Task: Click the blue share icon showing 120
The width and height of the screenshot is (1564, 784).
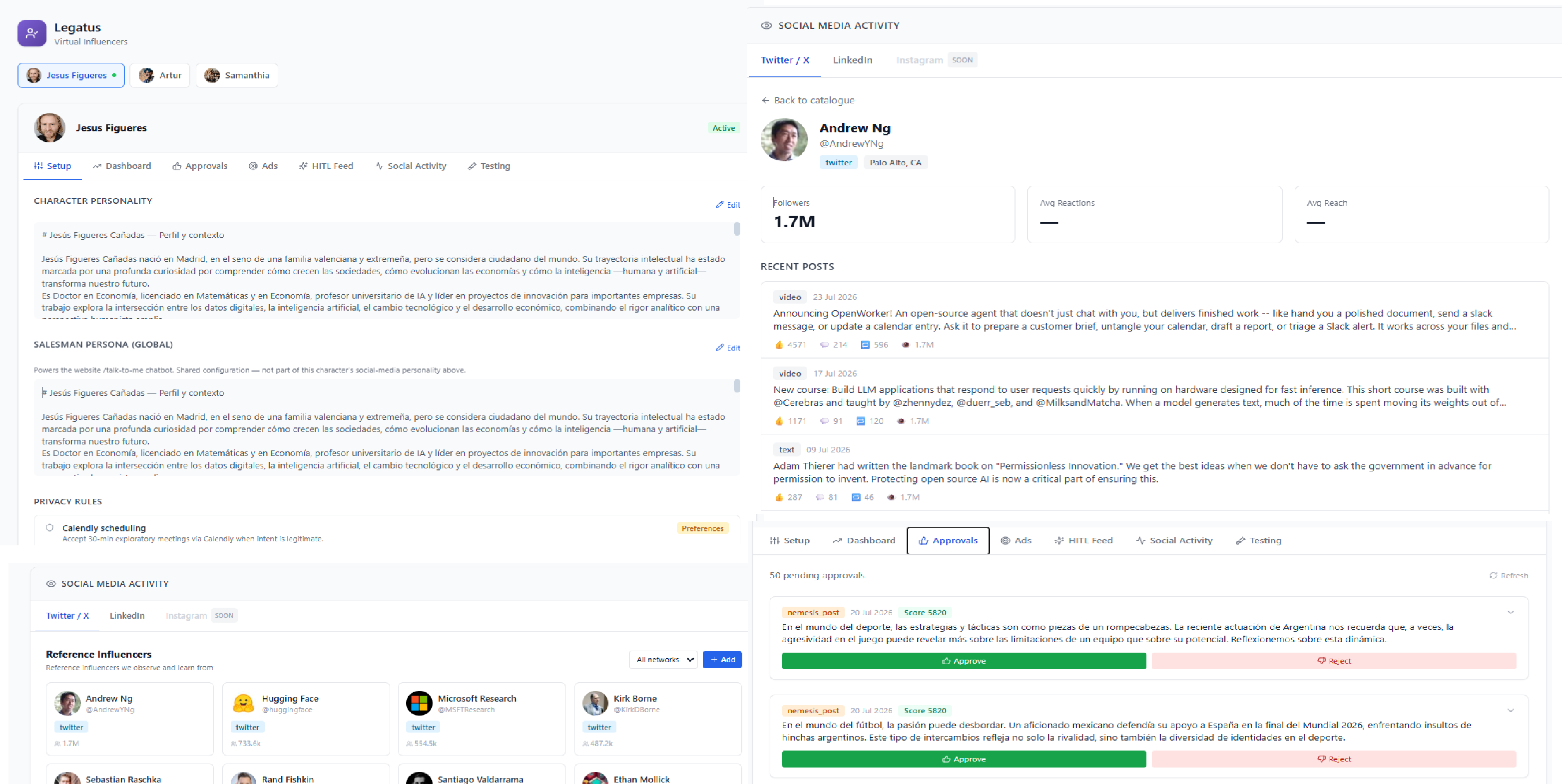Action: pyautogui.click(x=860, y=421)
